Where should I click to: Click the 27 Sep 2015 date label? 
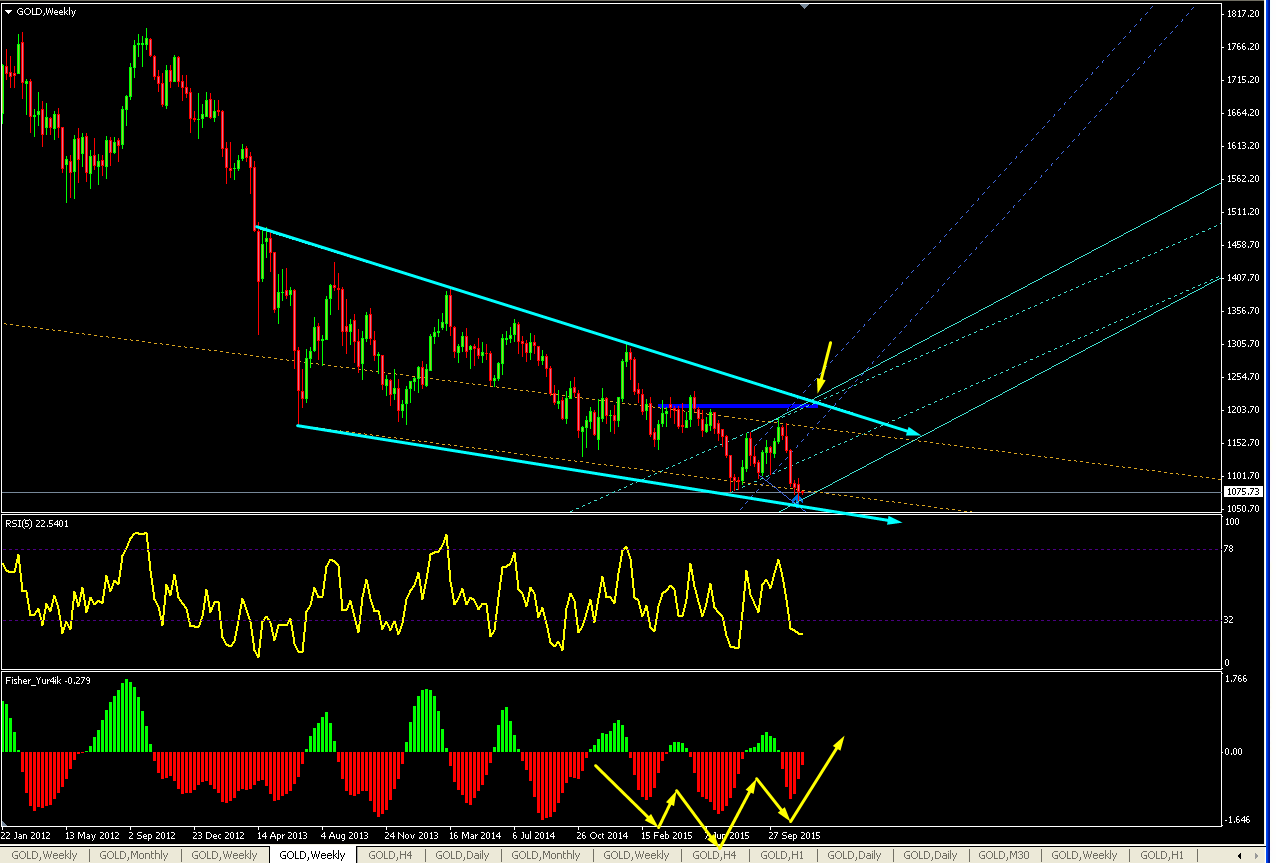pos(795,835)
